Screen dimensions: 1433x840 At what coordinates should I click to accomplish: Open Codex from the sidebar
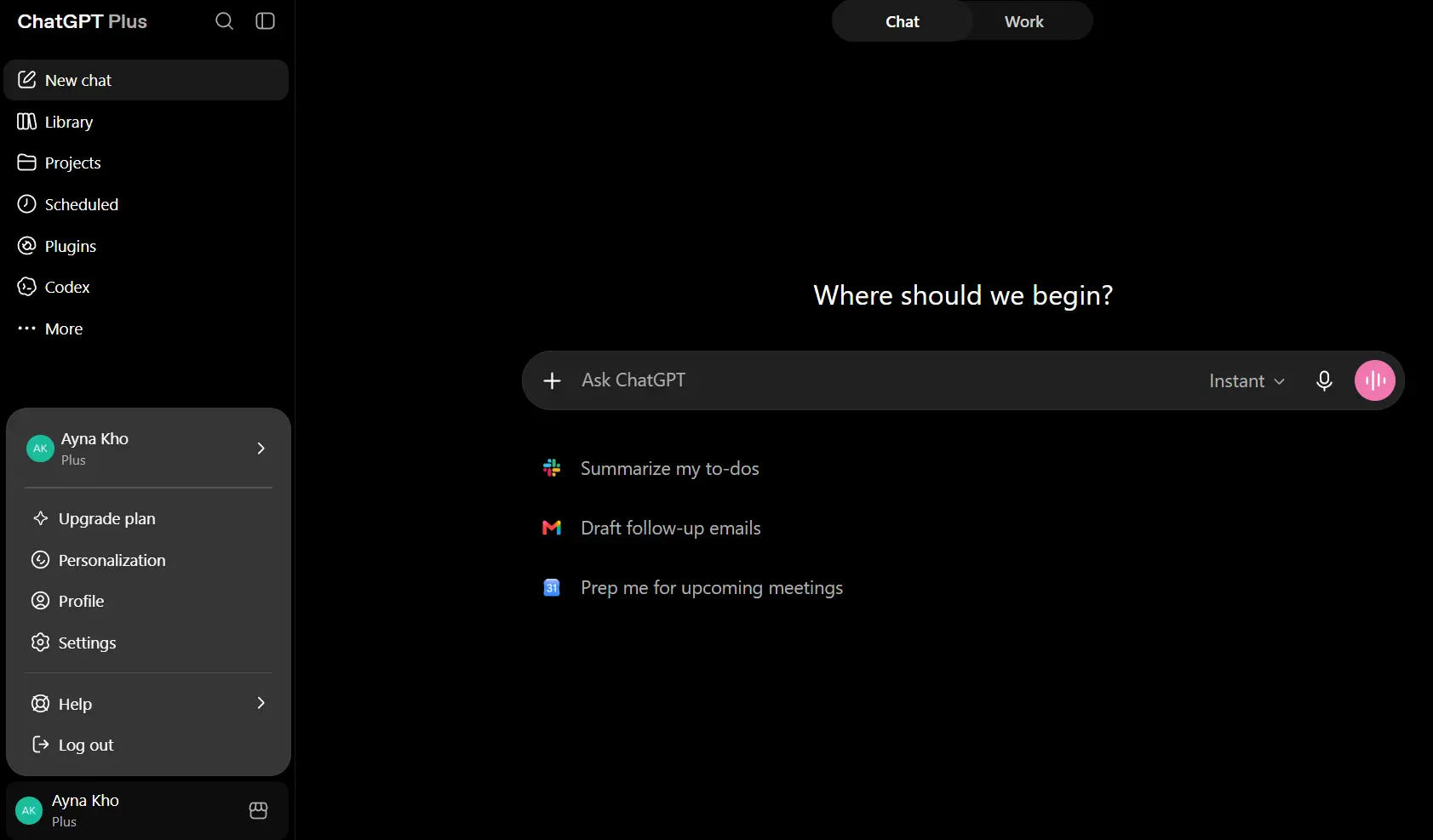pos(146,287)
